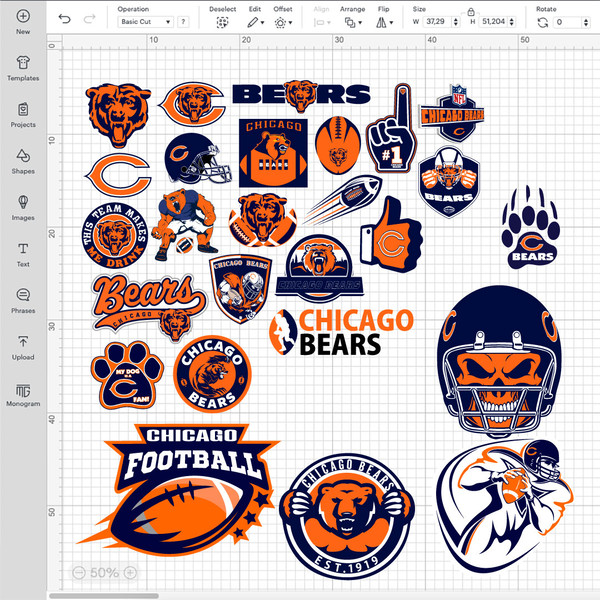Select the quarterback throwing graphic
600x600 pixels.
504,506
